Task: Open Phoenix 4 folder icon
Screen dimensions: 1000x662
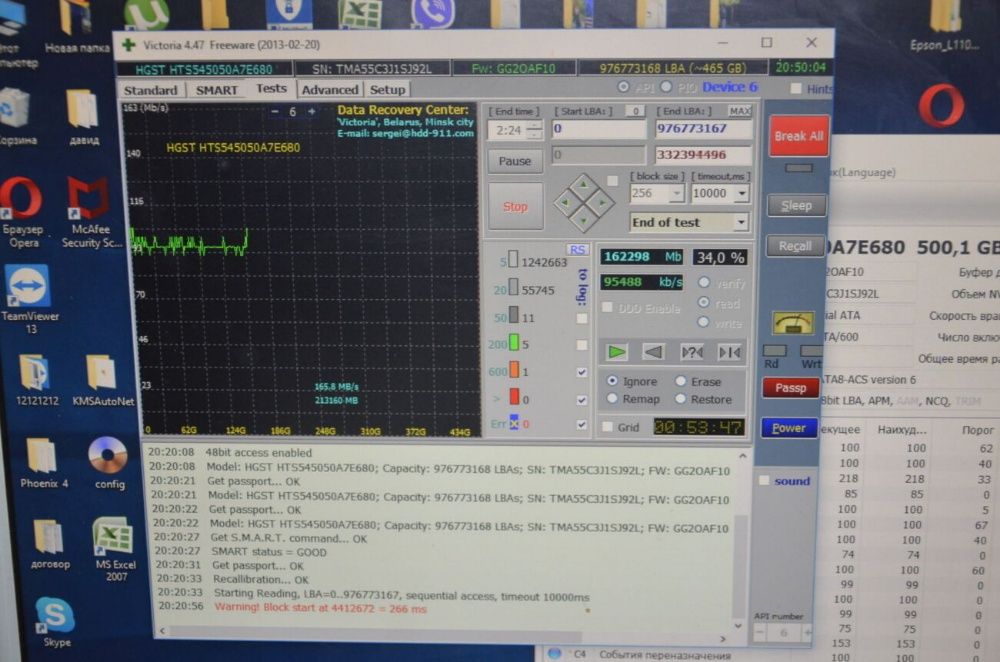Action: tap(43, 462)
